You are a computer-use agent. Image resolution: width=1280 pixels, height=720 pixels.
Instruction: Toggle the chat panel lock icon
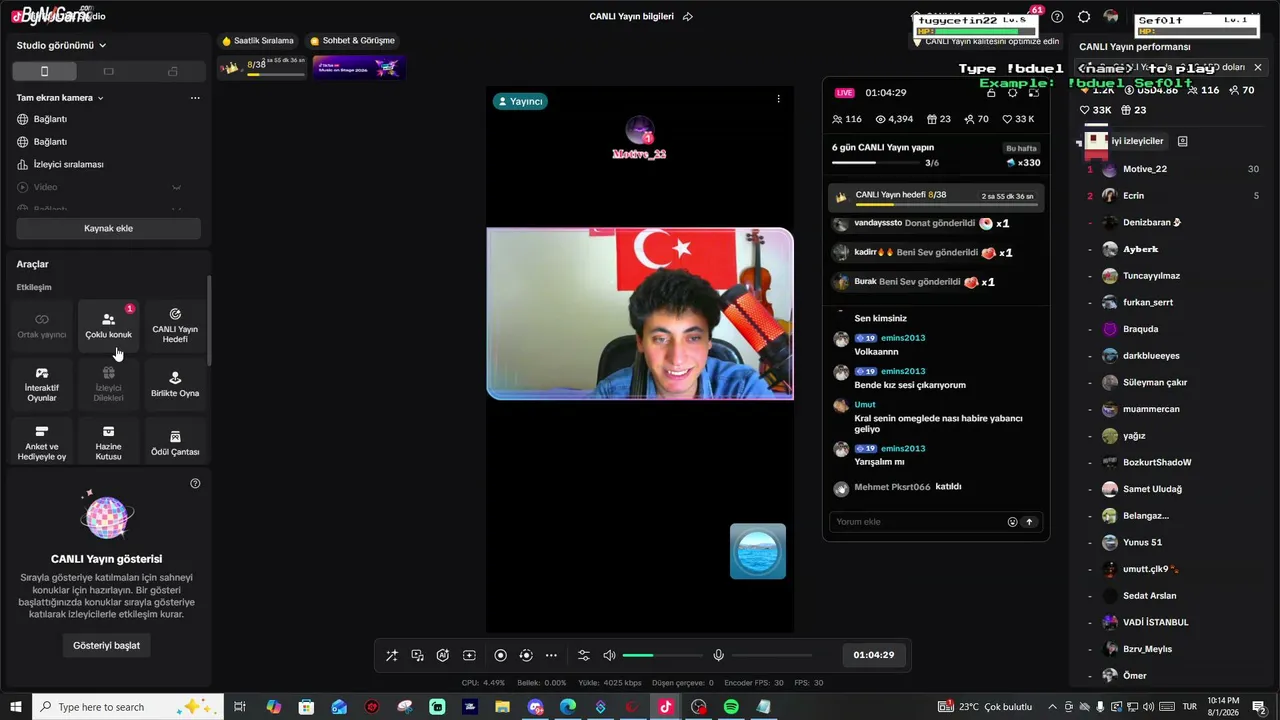[x=991, y=92]
